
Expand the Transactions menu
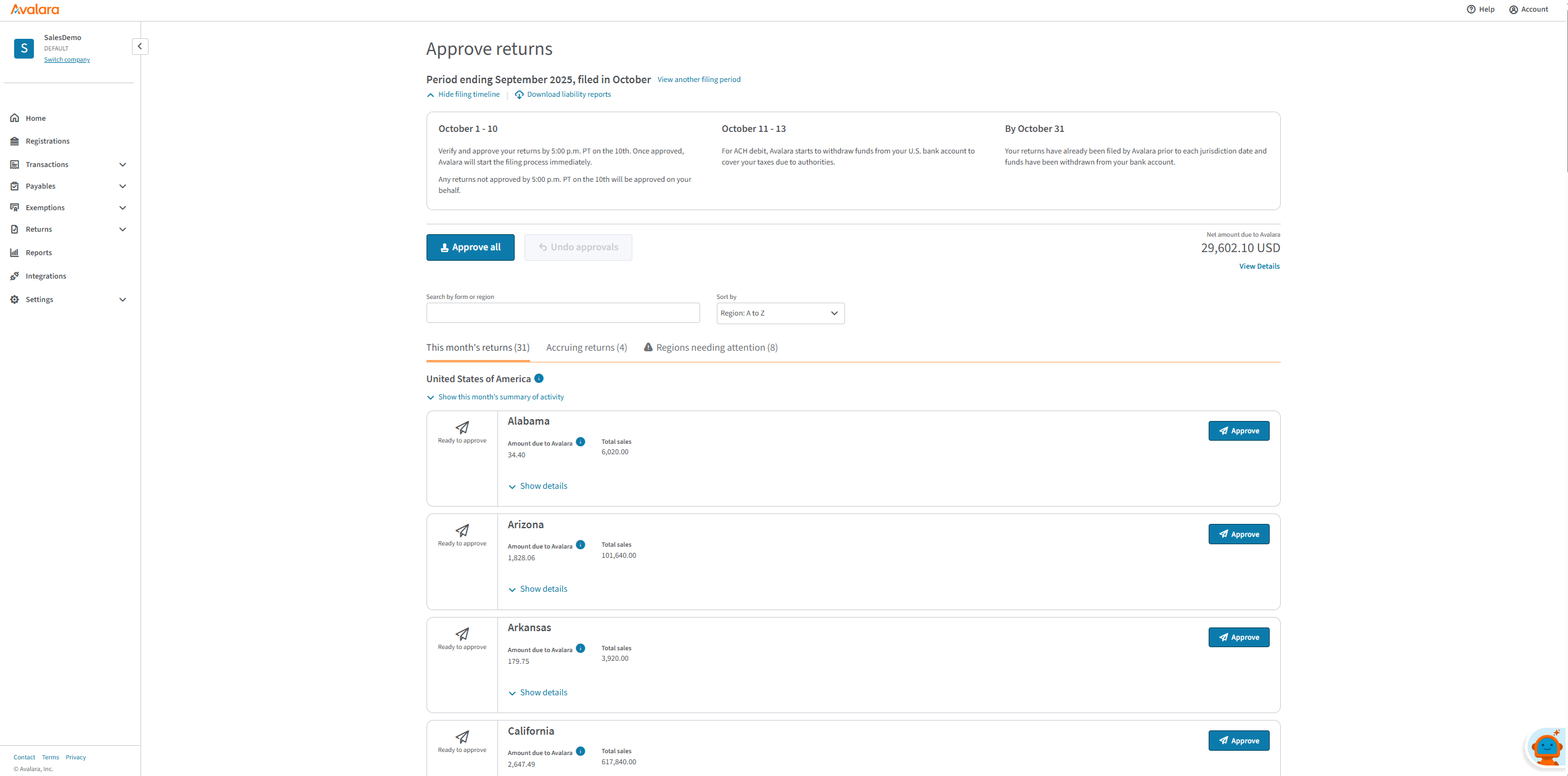[x=123, y=165]
